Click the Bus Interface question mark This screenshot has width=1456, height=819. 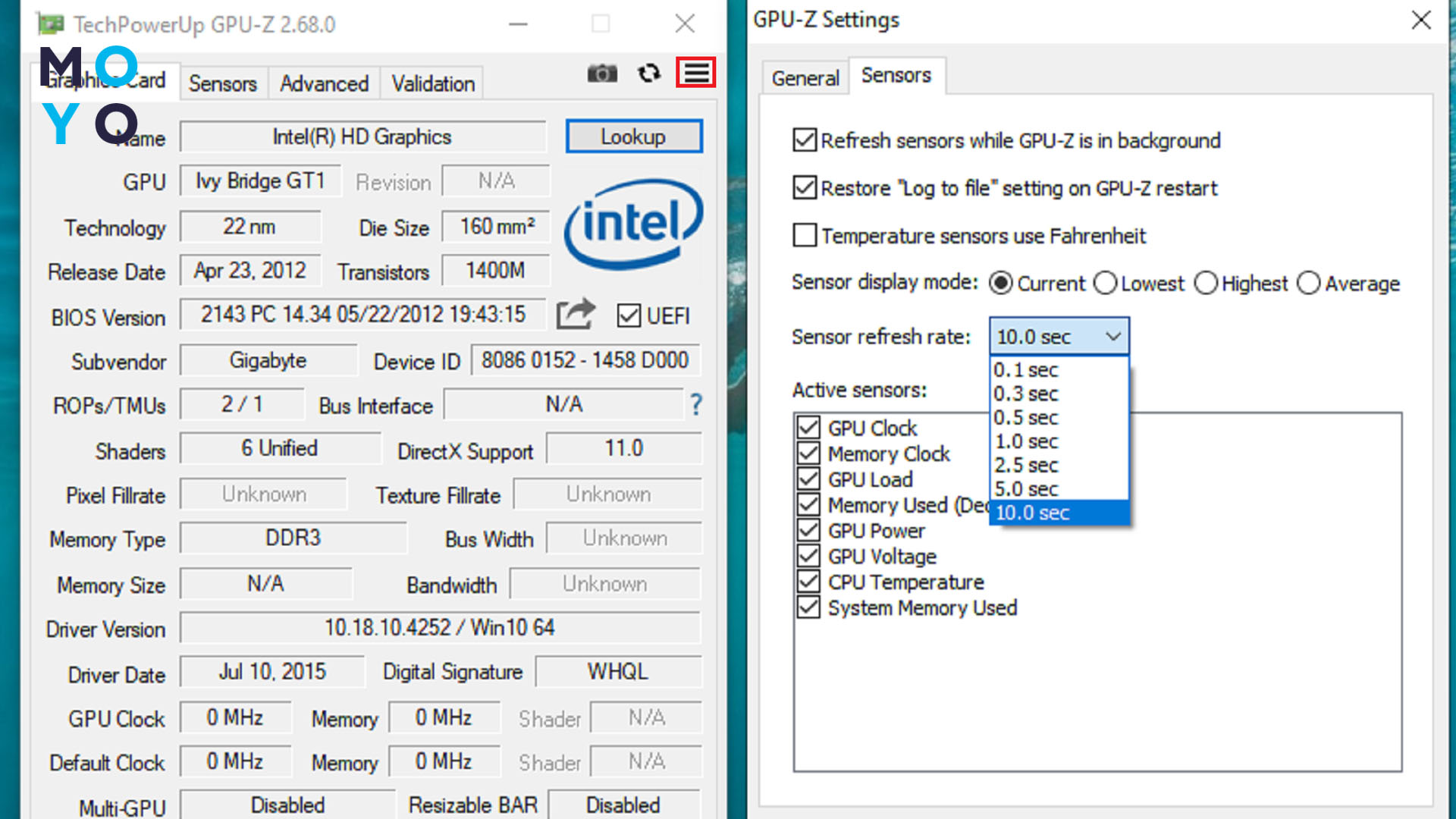click(696, 405)
